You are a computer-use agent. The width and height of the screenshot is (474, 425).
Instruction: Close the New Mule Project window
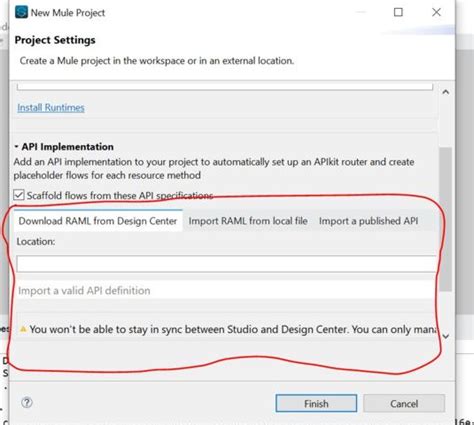tap(436, 12)
